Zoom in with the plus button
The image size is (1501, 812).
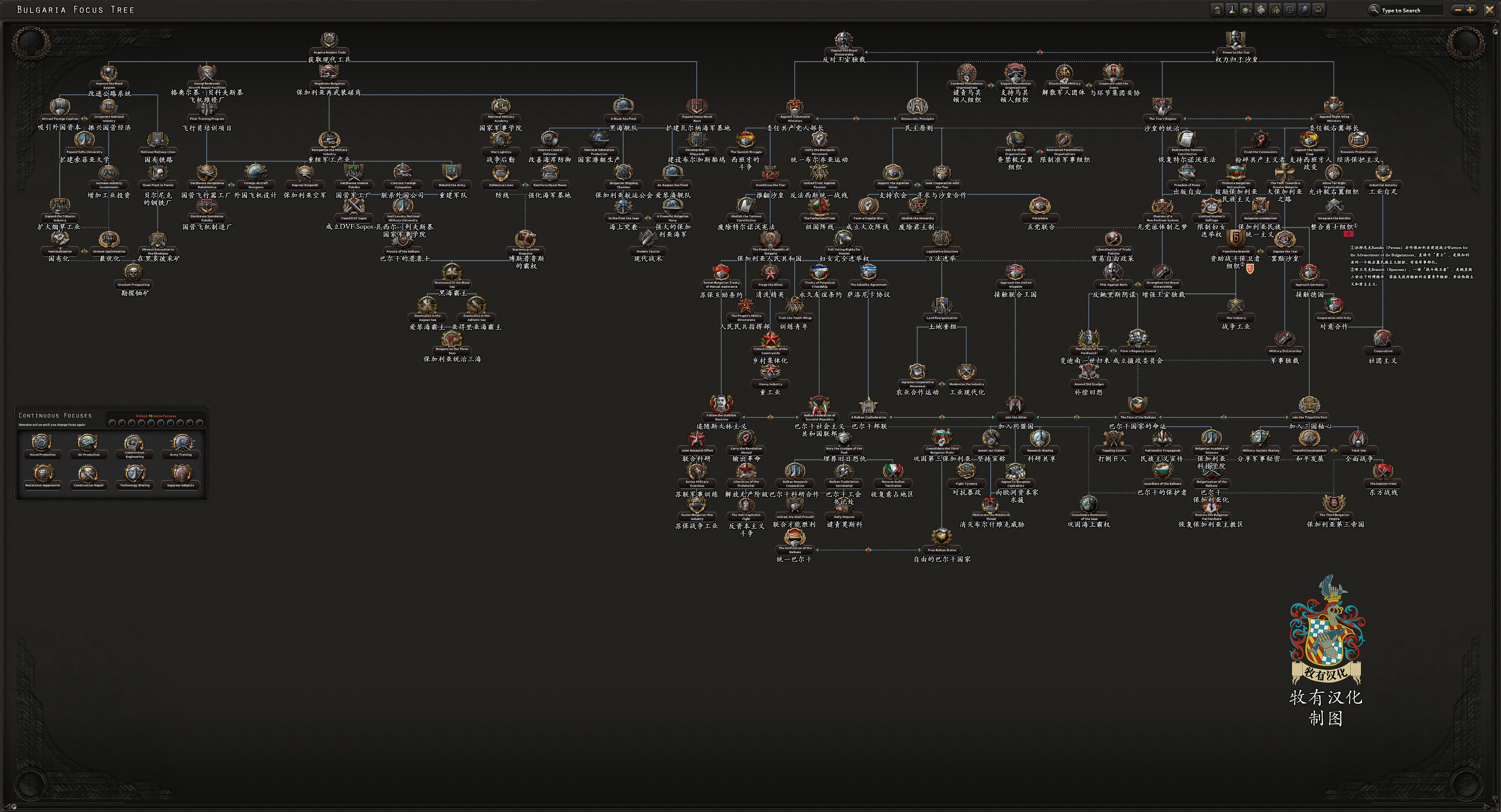point(1470,9)
